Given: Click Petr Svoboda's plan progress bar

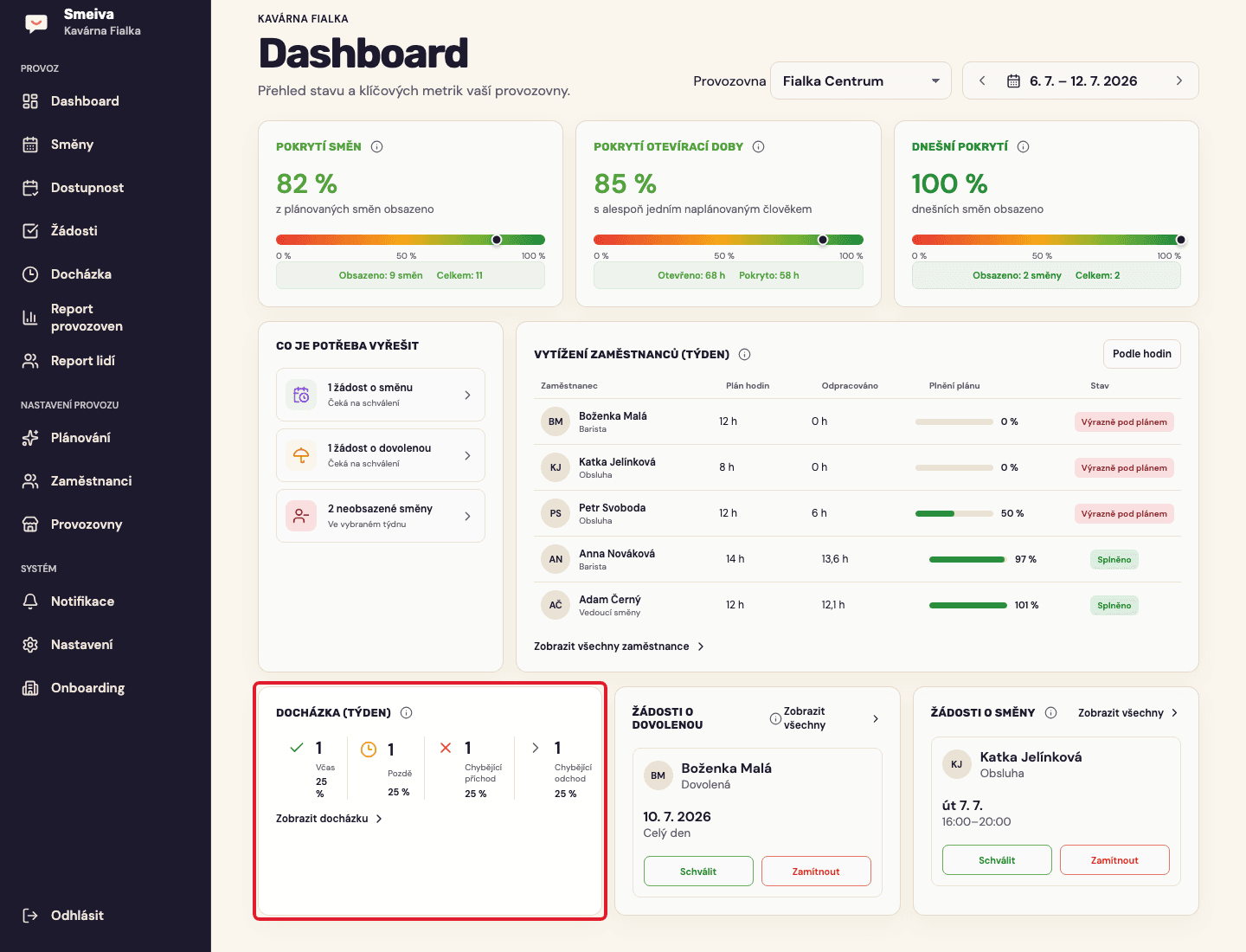Looking at the screenshot, I should tap(954, 514).
